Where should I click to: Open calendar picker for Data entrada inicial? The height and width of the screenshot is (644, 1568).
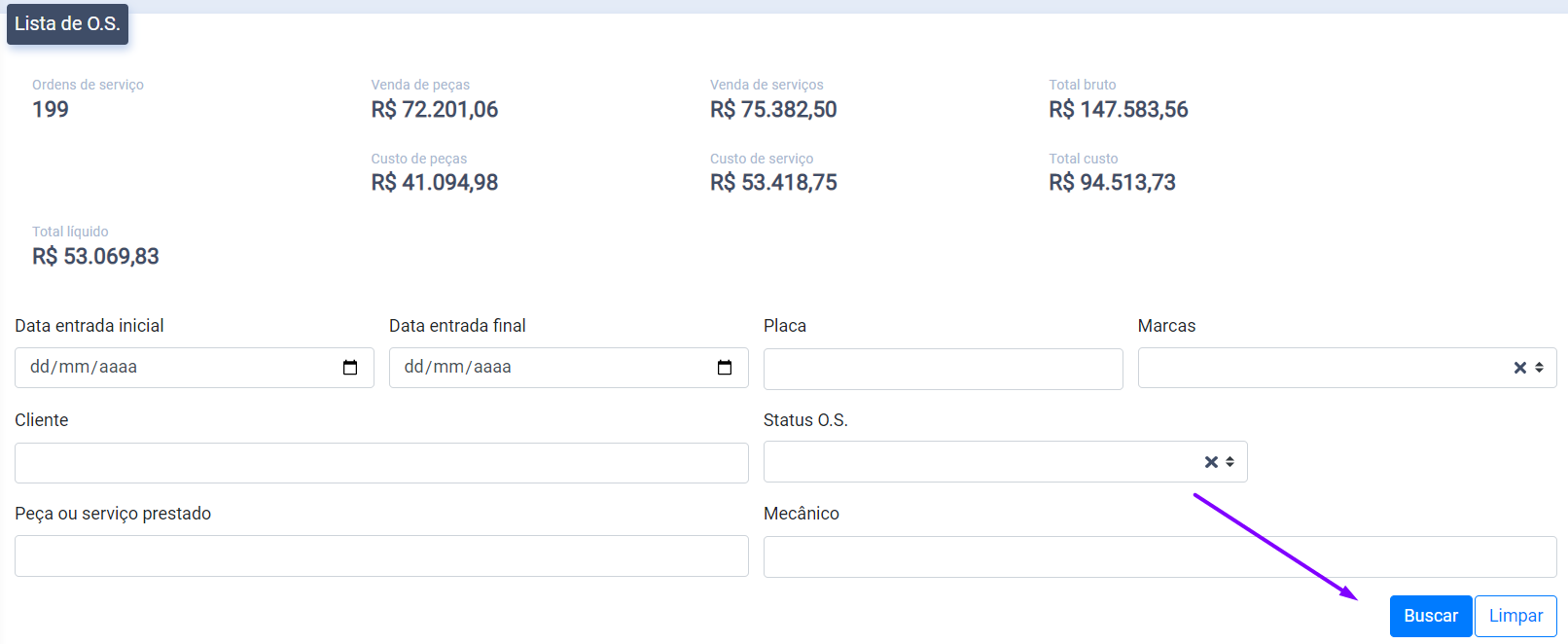350,368
